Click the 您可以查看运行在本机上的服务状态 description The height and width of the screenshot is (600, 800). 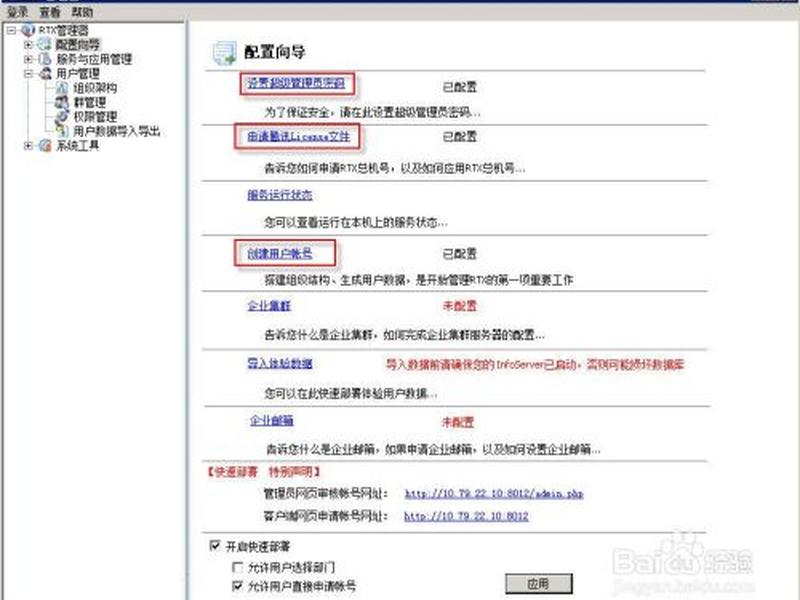[356, 222]
